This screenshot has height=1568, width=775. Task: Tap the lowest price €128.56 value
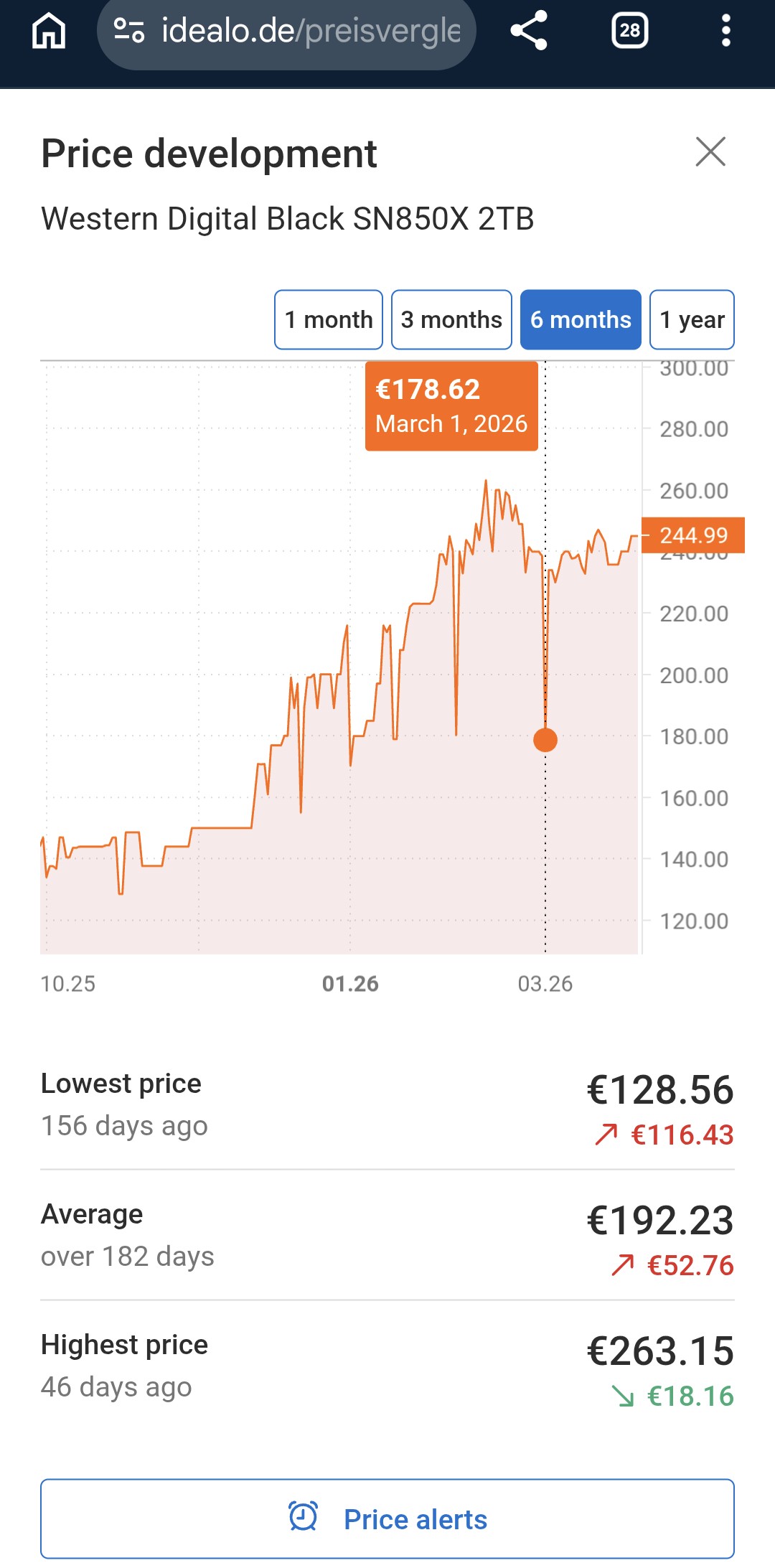(x=660, y=1089)
